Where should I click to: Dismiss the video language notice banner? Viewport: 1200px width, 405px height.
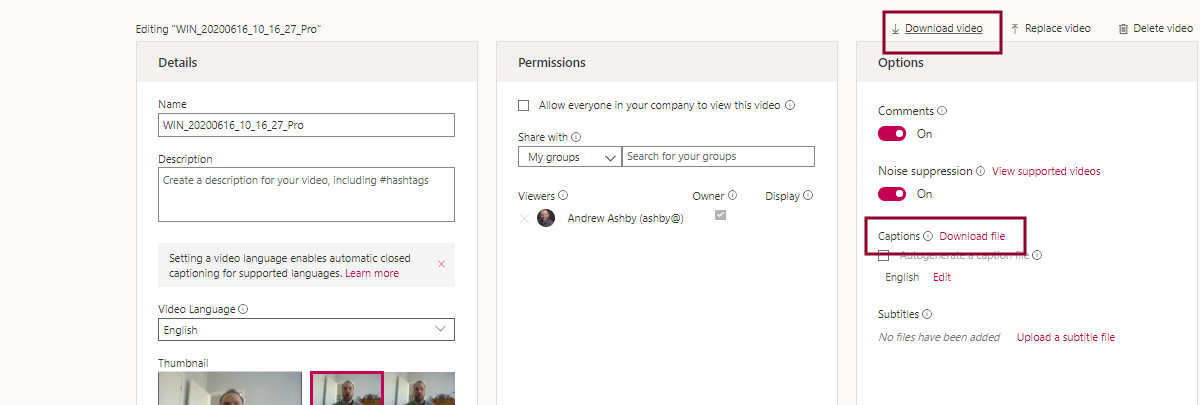click(441, 264)
